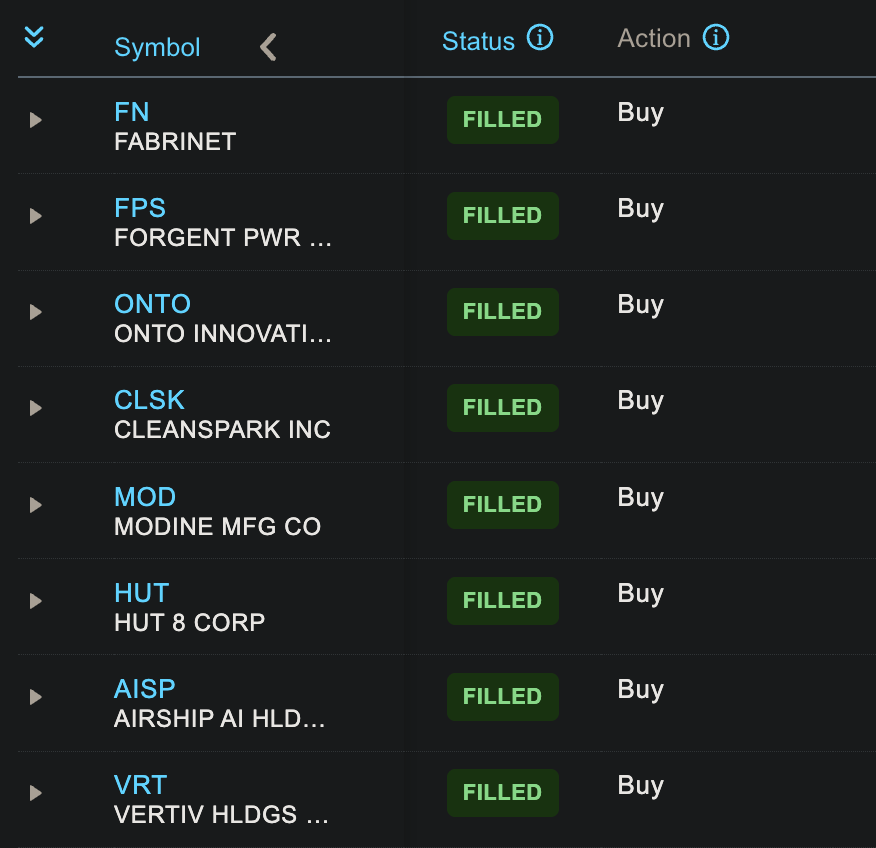876x848 pixels.
Task: Click the Buy action in FN row
Action: tap(641, 113)
